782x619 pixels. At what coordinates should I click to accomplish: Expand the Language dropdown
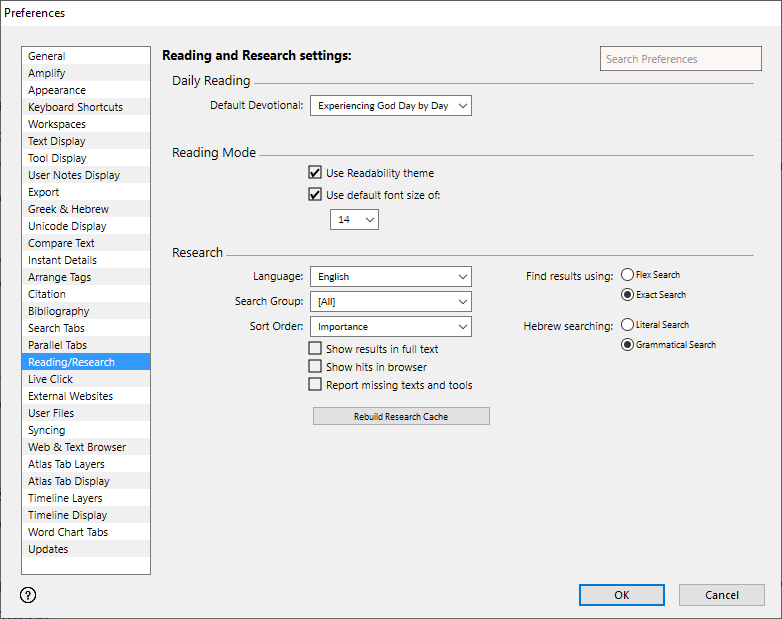(390, 276)
